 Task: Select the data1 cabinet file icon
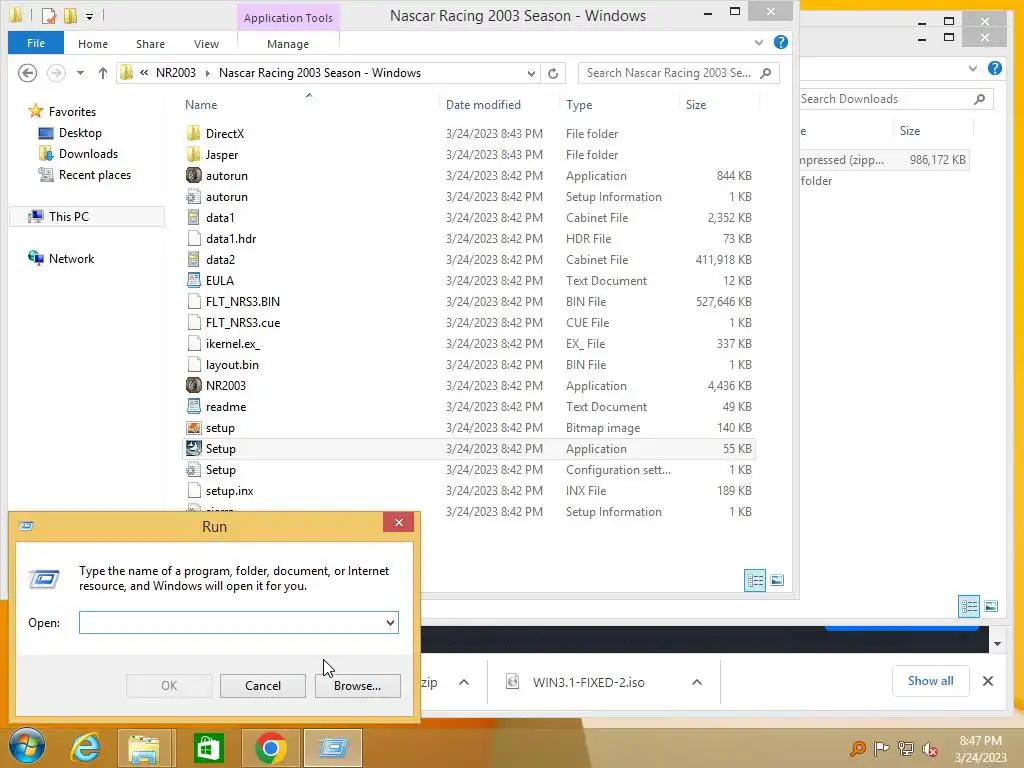[x=193, y=217]
